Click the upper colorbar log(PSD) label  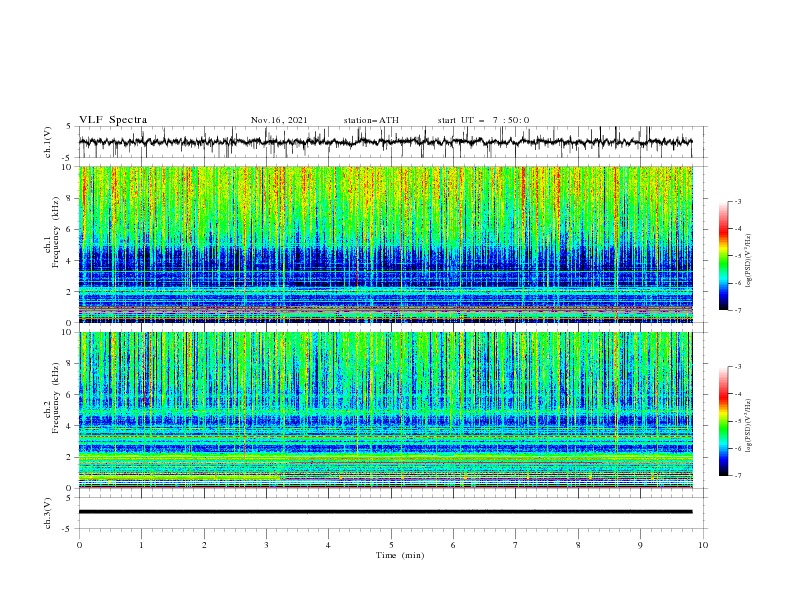coord(749,261)
